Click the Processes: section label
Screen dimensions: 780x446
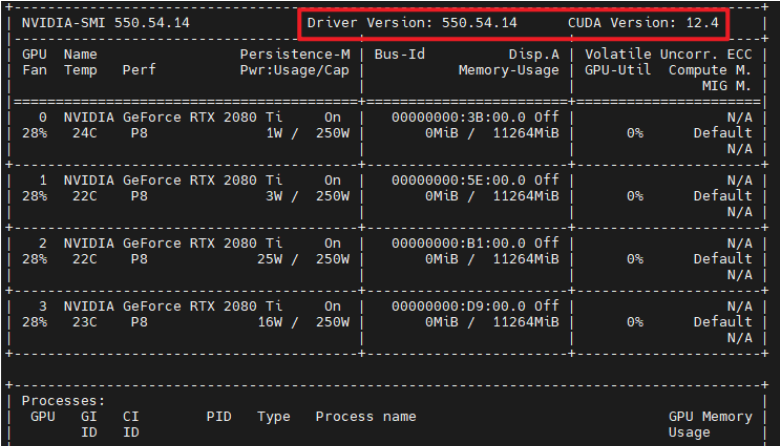click(x=64, y=401)
